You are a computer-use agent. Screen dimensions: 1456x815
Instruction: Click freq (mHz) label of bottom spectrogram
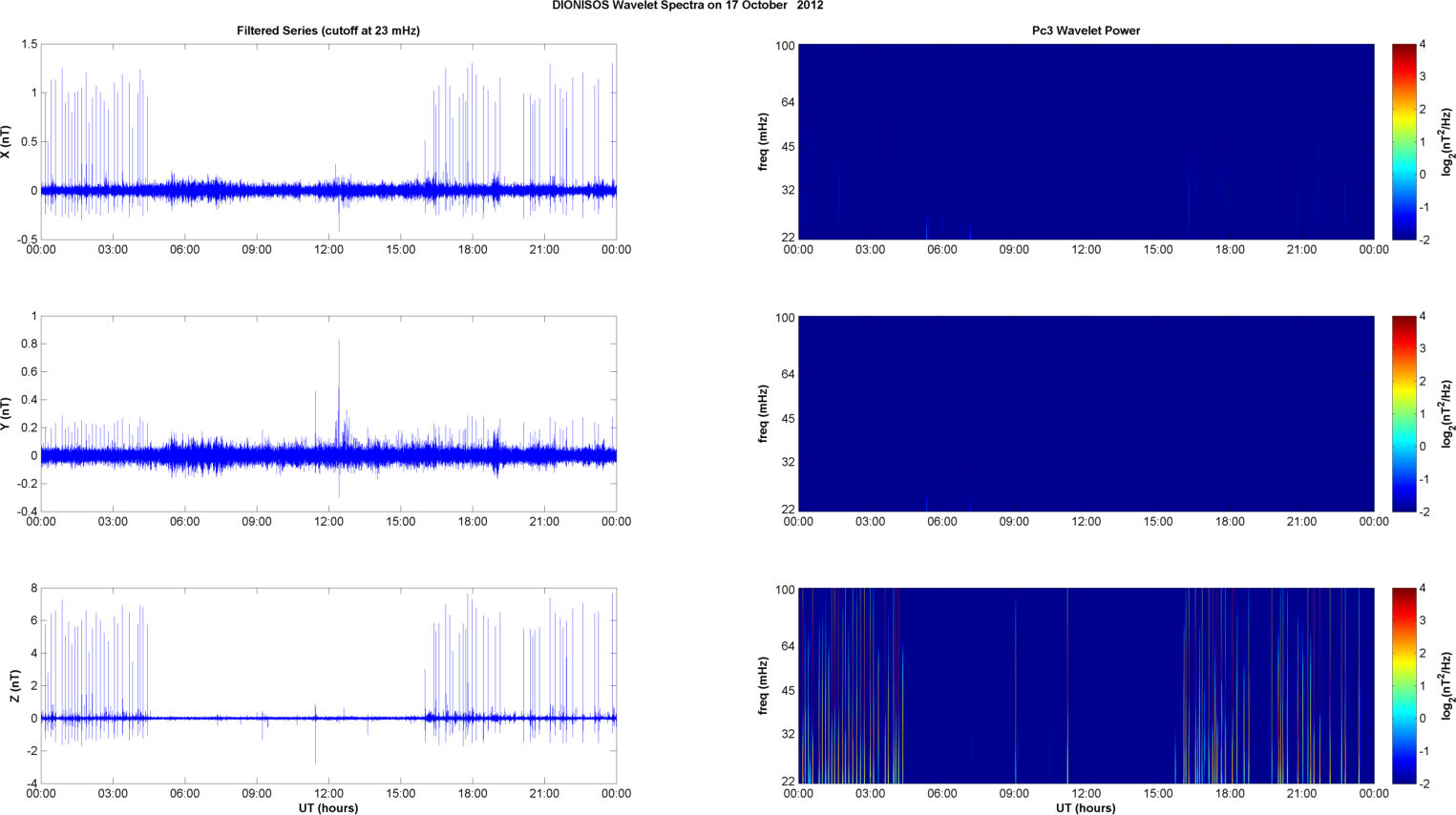point(764,686)
